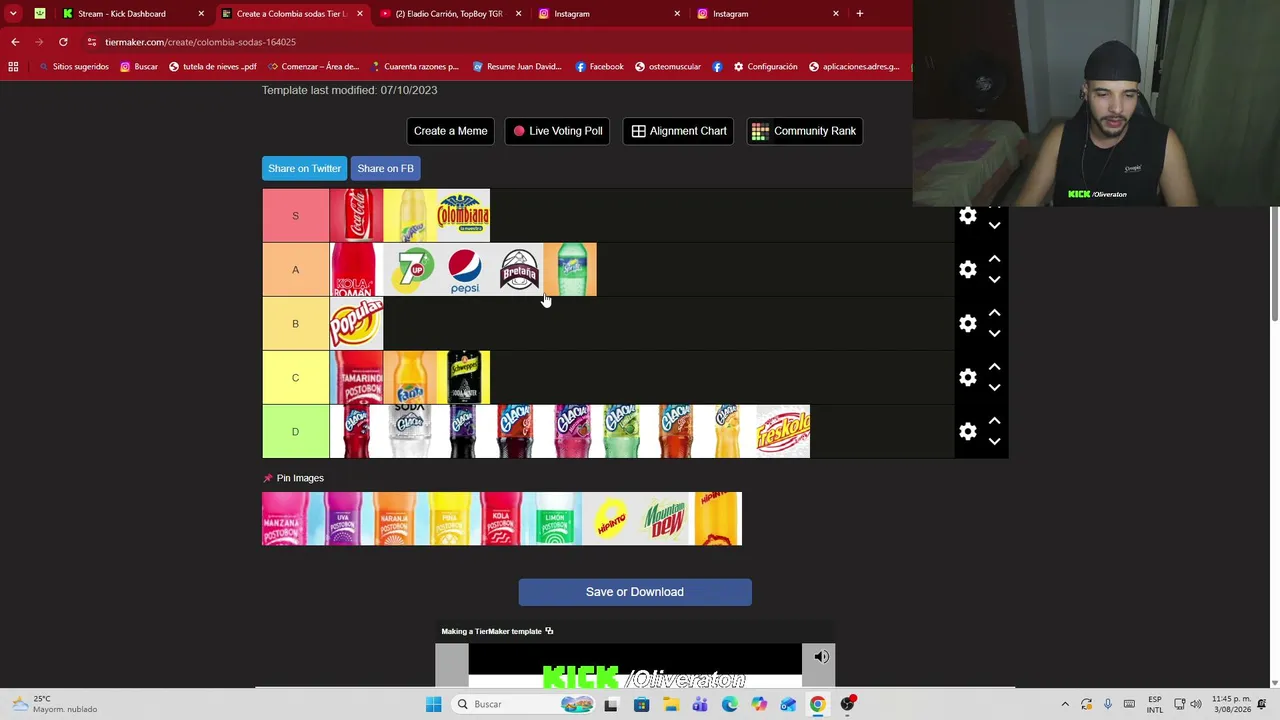Move the S tier row down
Screen dimensions: 1280x720
(994, 226)
